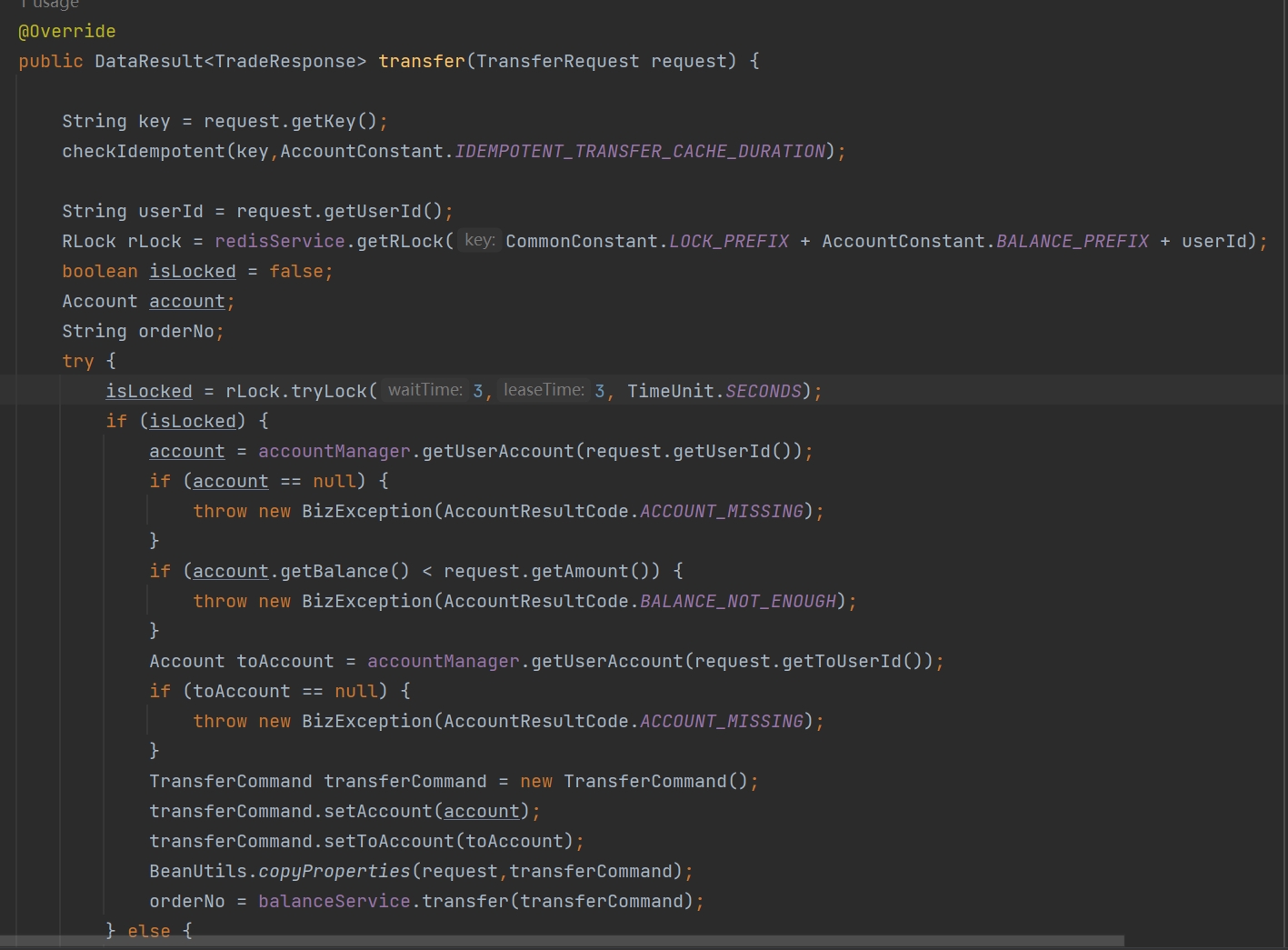Click IDEMPOTENT_TRANSFER_CACHE_DURATION constant
Screen dimensions: 1288x950
click(640, 152)
